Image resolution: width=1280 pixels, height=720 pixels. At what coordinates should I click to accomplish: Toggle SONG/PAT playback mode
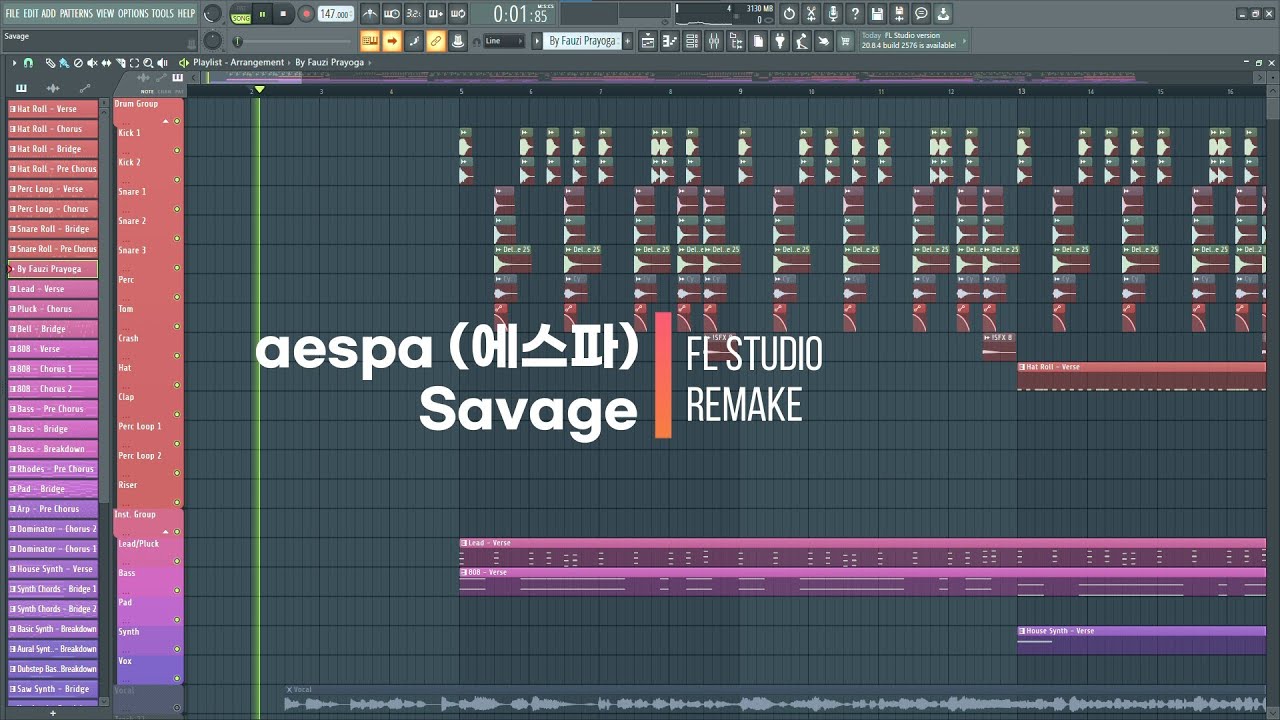click(x=241, y=15)
